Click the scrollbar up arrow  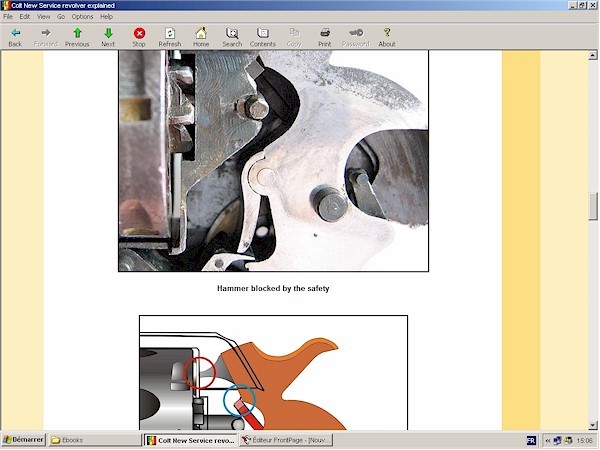593,55
